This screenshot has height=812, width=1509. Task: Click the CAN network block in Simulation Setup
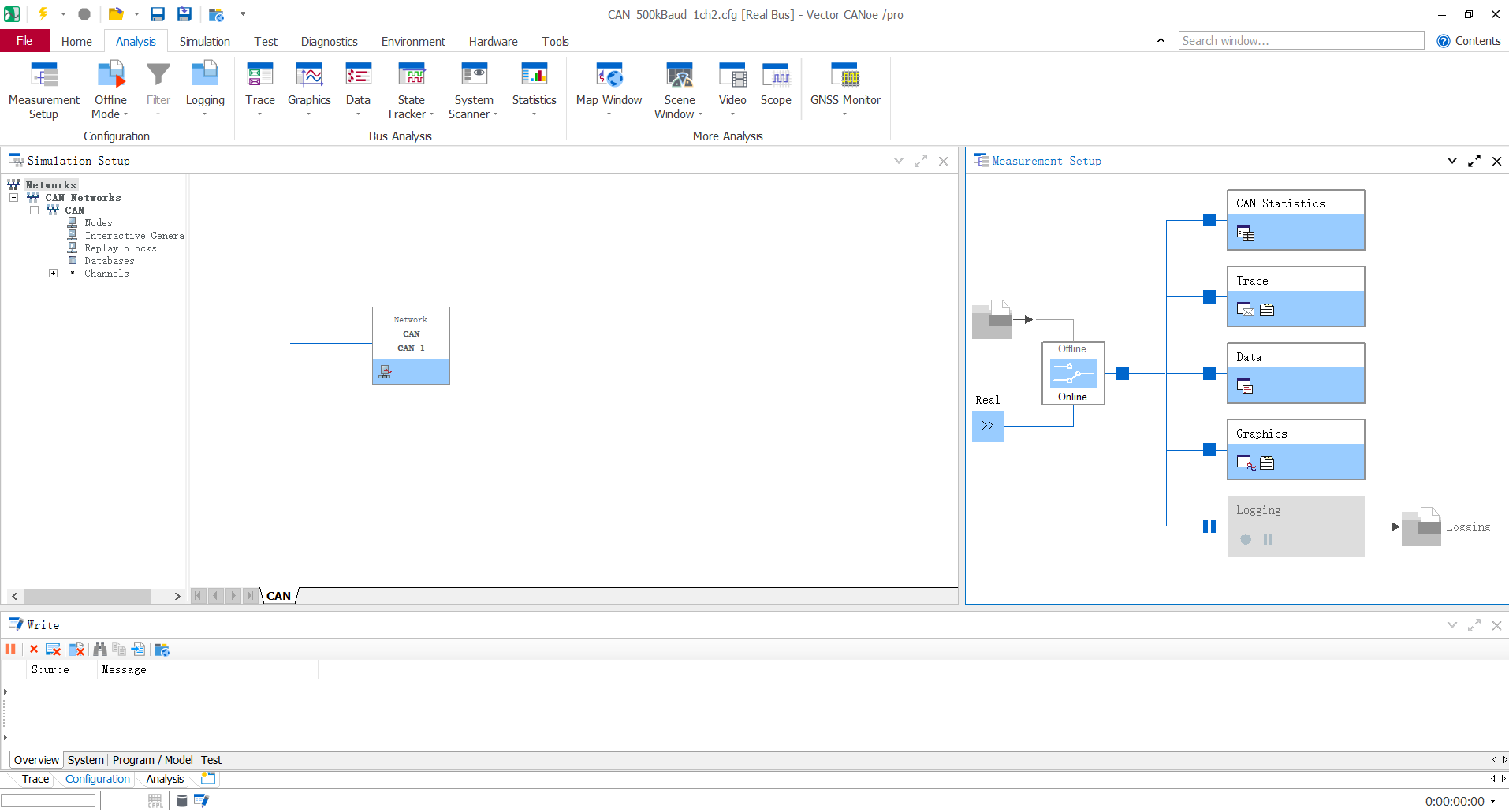coord(411,345)
